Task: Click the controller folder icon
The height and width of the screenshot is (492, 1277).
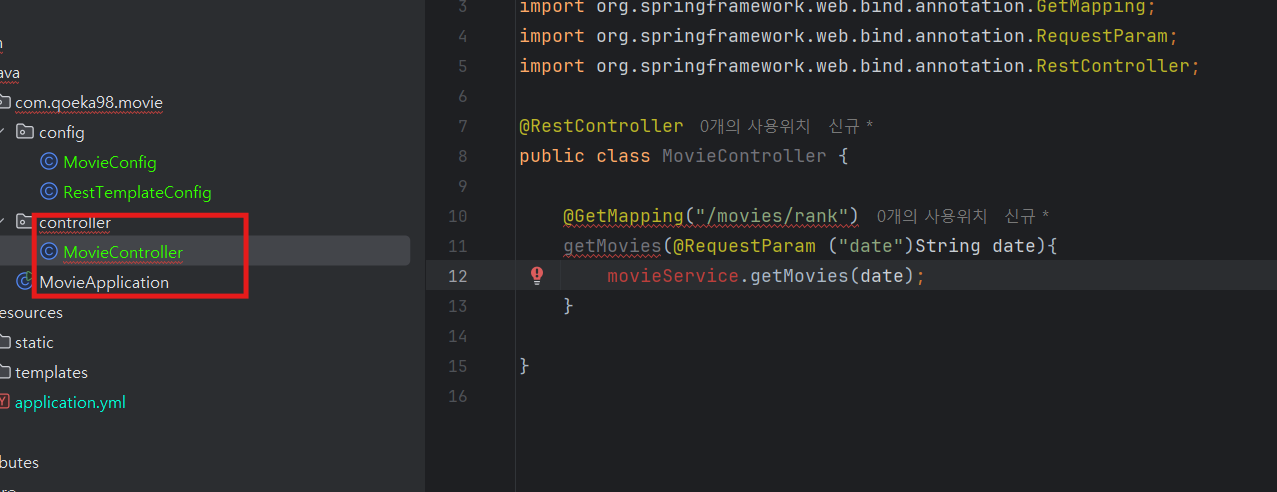Action: pos(25,222)
